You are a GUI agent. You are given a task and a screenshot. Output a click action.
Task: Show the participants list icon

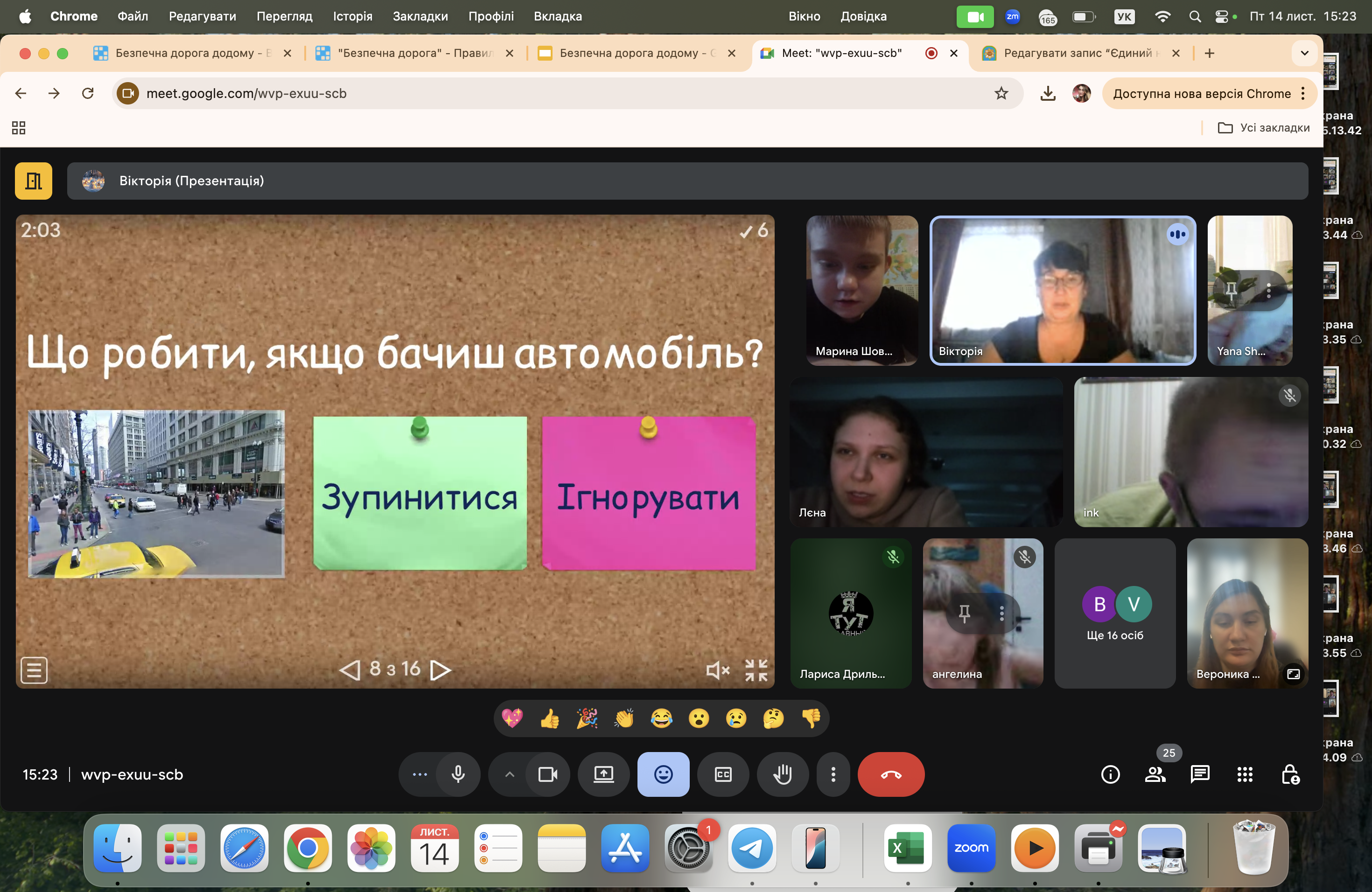point(1155,774)
